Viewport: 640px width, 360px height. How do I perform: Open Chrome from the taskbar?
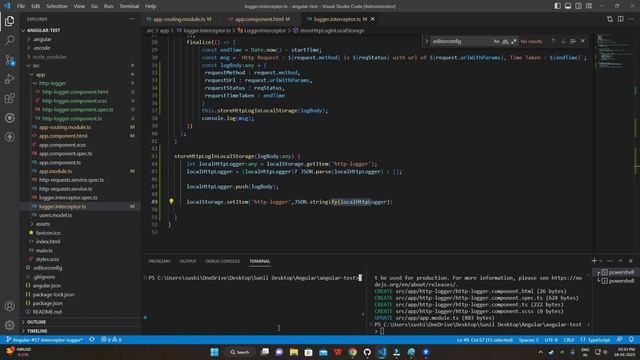(352, 352)
